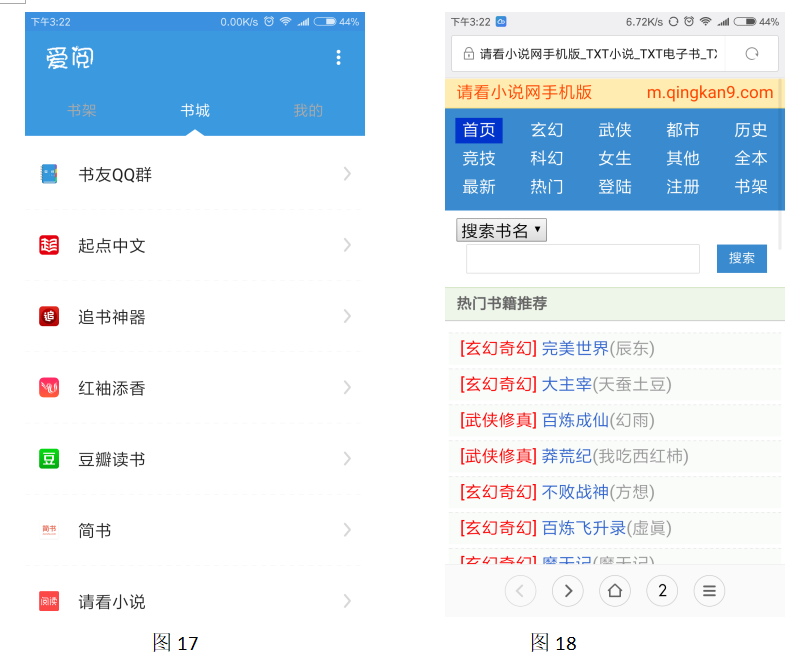Click the lock icon in the address bar
The height and width of the screenshot is (654, 801).
point(468,54)
